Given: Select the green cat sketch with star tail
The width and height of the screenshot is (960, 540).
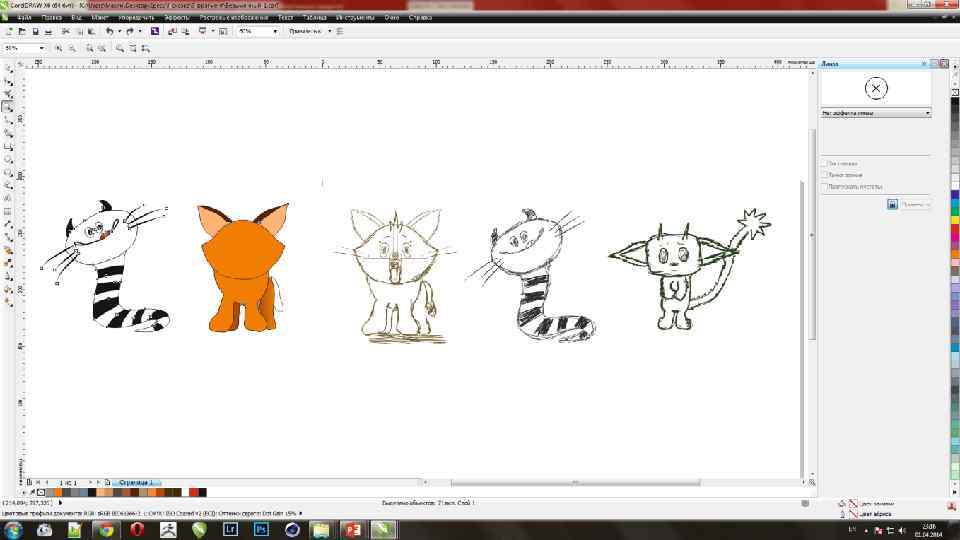Looking at the screenshot, I should tap(691, 269).
